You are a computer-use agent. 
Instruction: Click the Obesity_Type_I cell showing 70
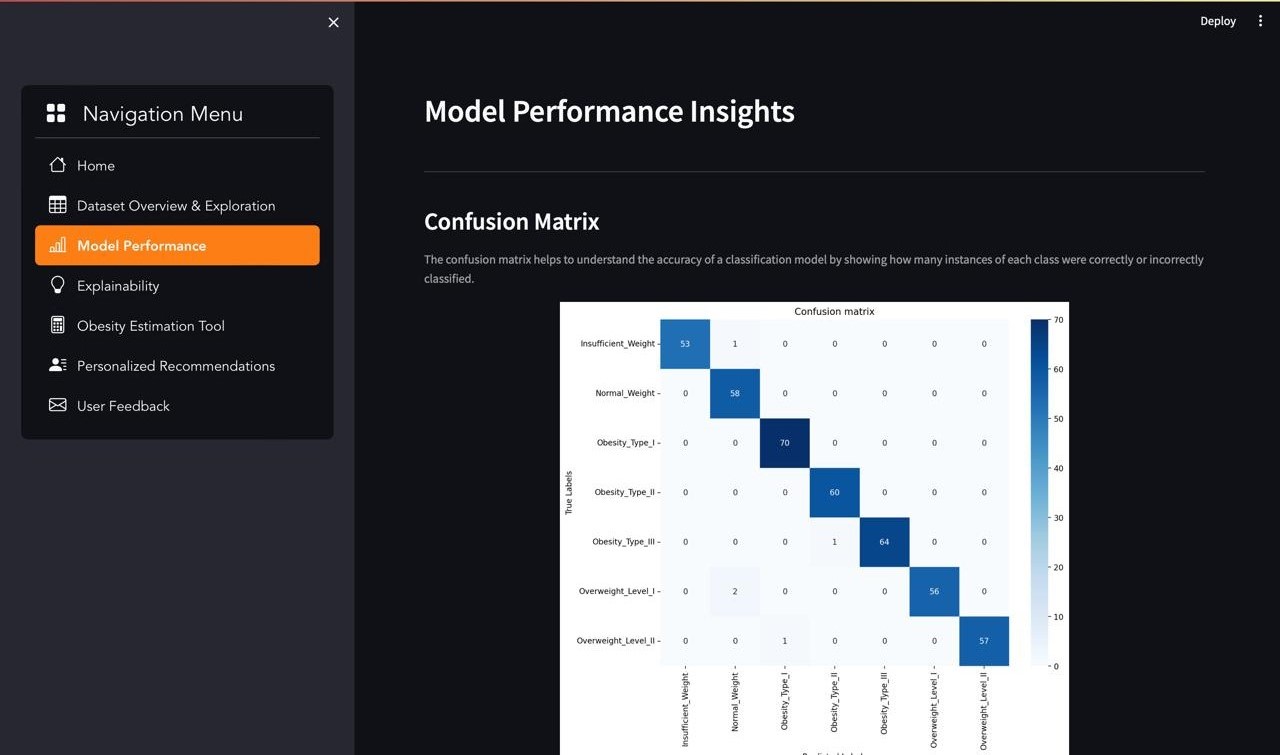[784, 443]
